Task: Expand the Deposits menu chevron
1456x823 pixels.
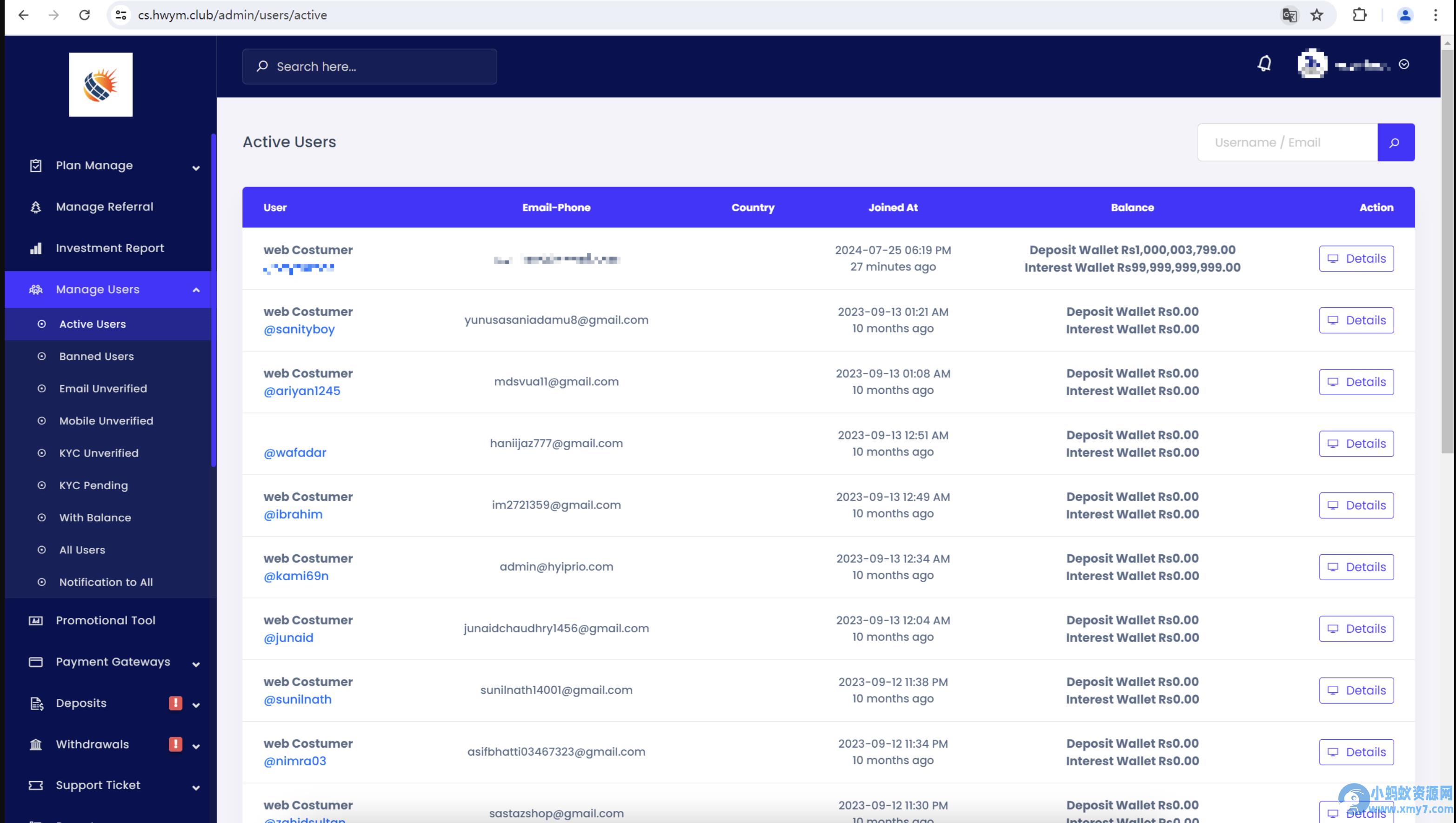Action: coord(196,705)
